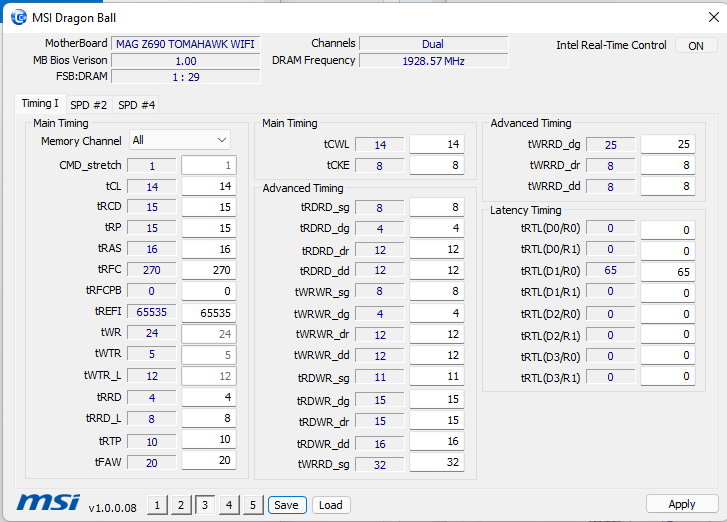Click the MotherBoard name MAG Z690 TOMAHAWK WIFI
This screenshot has height=522, width=727.
(x=185, y=44)
